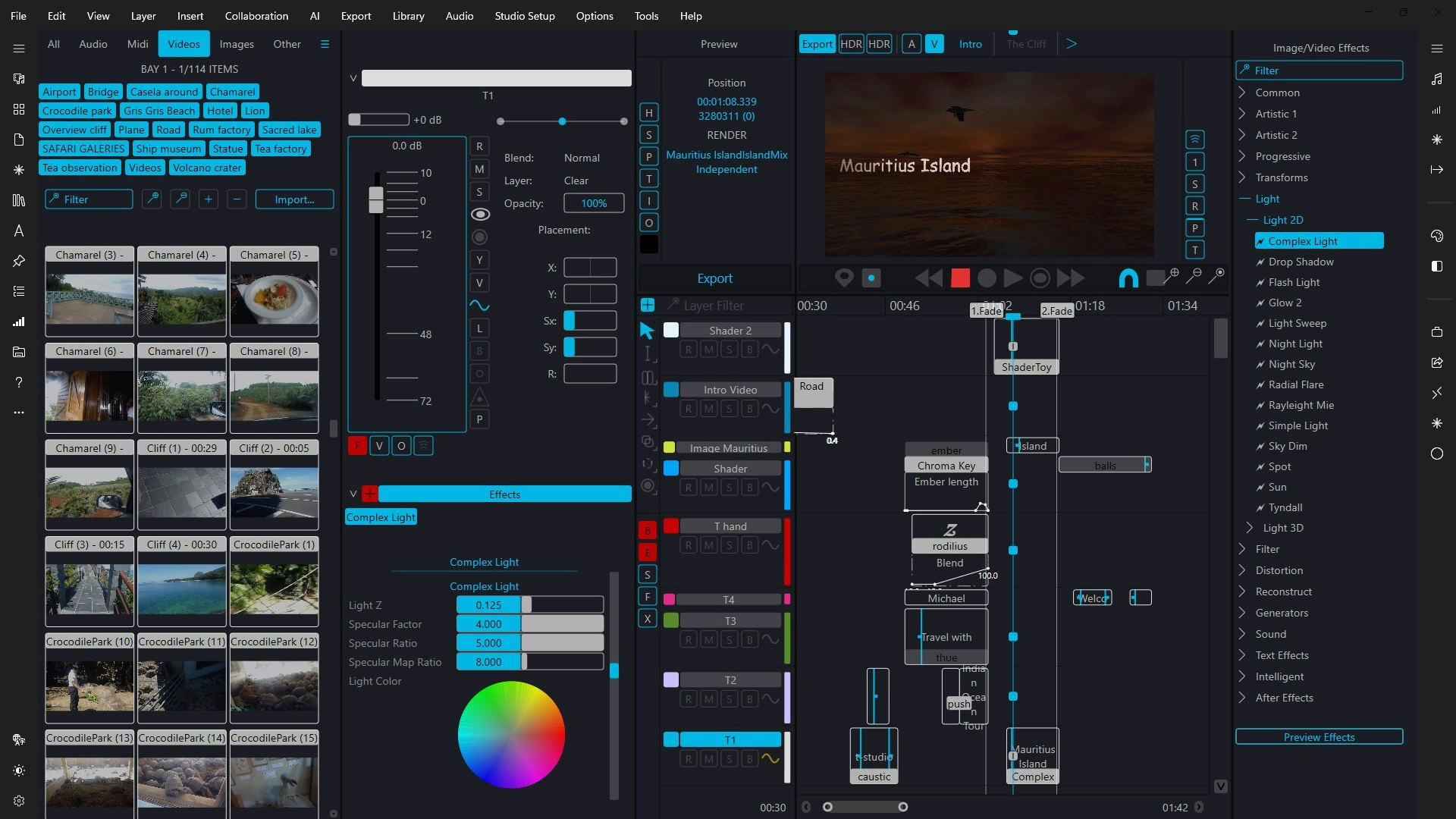Click the music notes icon in right sidebar

click(x=1437, y=78)
